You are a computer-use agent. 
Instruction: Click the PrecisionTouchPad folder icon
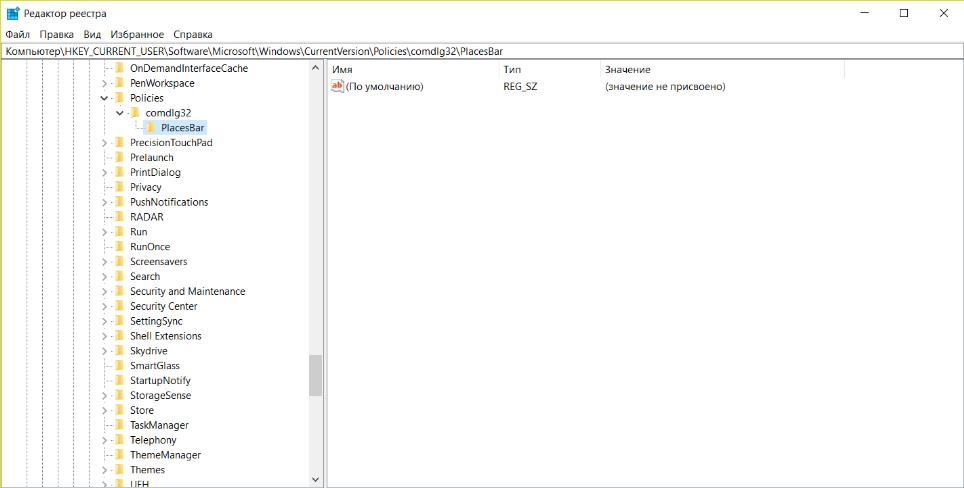point(119,143)
